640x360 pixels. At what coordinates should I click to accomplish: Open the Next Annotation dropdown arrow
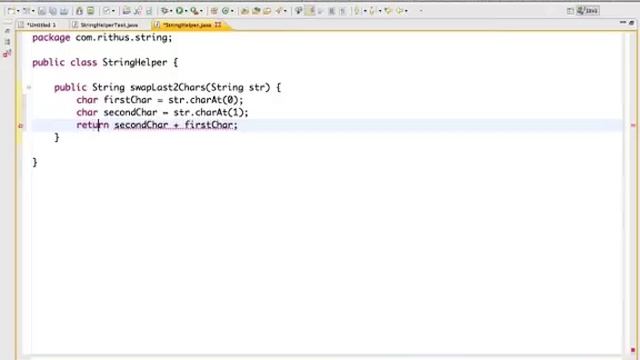(x=365, y=11)
